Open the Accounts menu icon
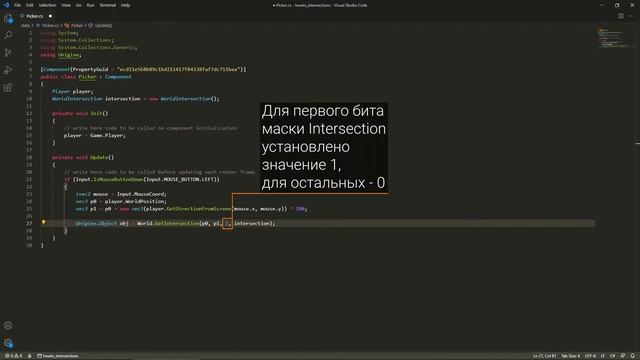 [8, 325]
